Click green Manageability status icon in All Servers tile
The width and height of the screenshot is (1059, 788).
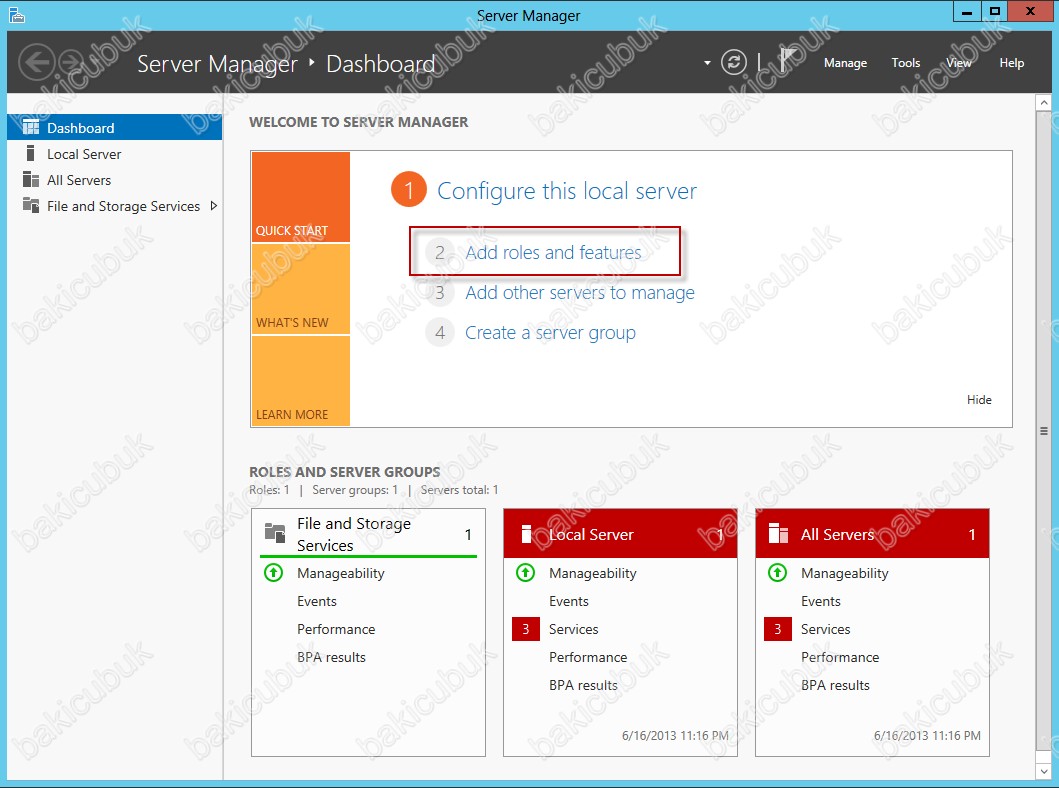coord(777,573)
